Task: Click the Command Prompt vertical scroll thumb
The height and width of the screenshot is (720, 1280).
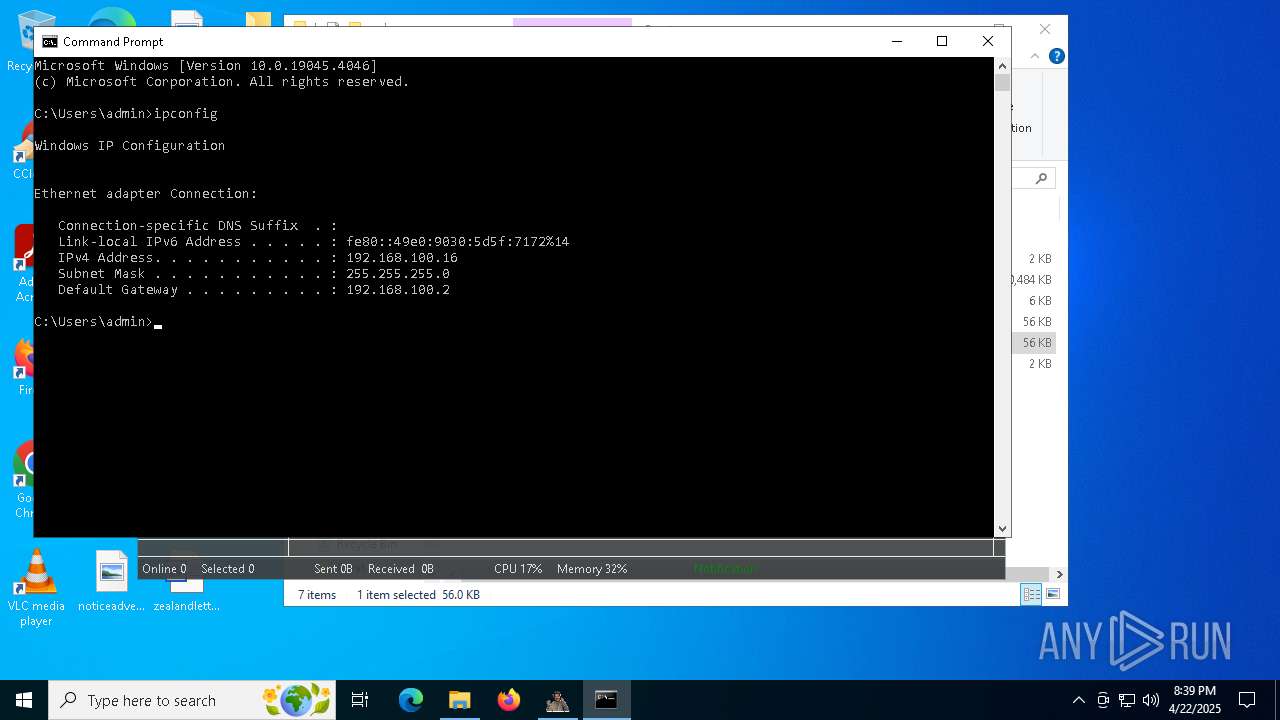Action: (1002, 83)
